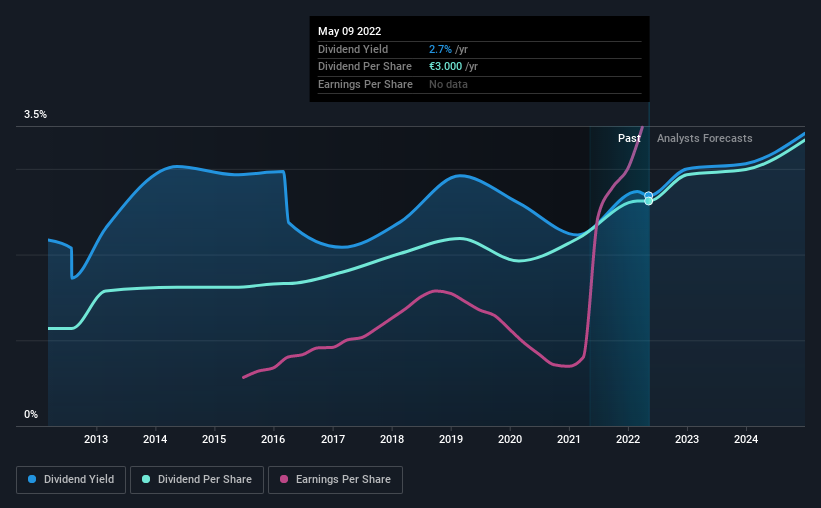821x508 pixels.
Task: Click the 3.5% y-axis label
Action: [x=35, y=115]
